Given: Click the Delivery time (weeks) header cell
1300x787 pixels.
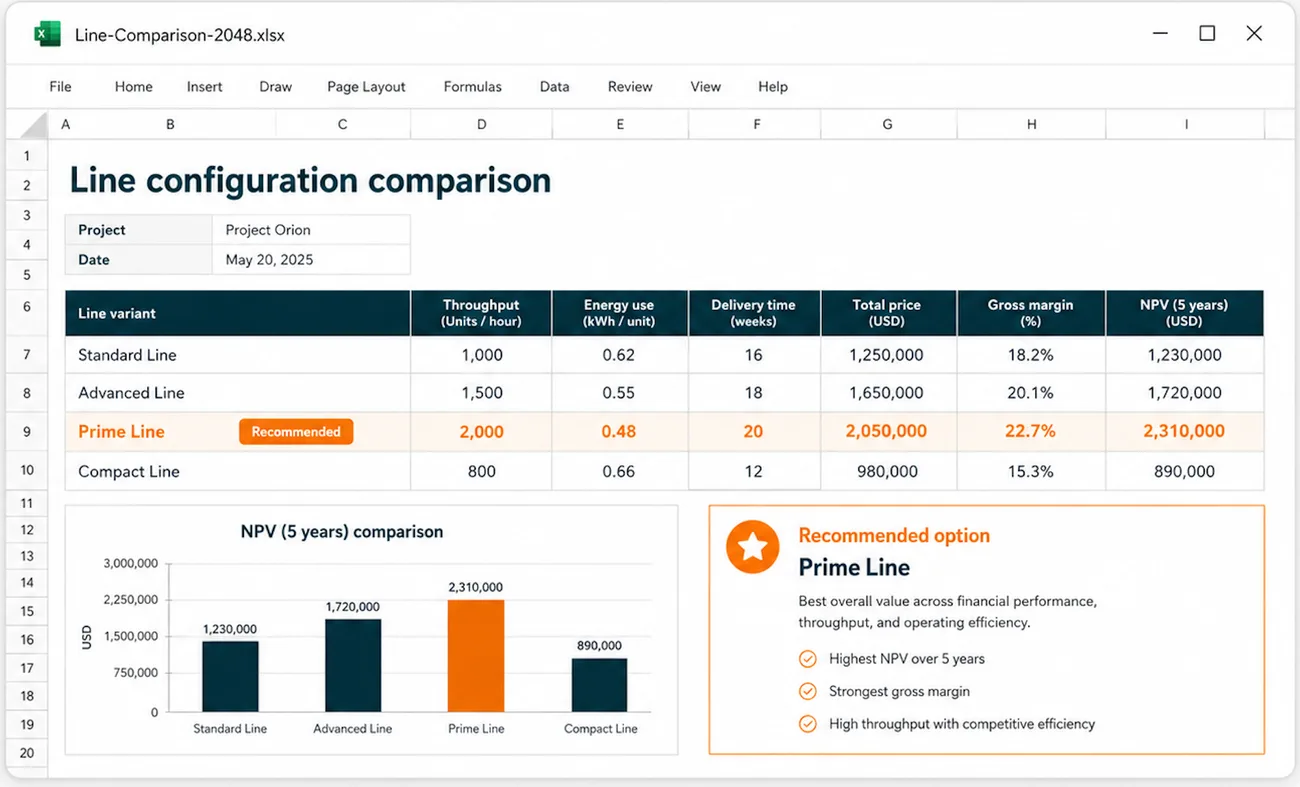Looking at the screenshot, I should (x=754, y=313).
